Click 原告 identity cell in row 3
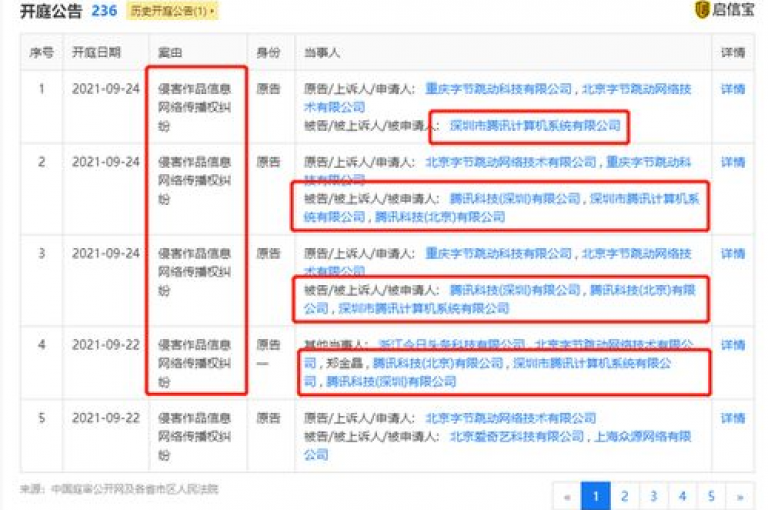The image size is (768, 510). (268, 254)
